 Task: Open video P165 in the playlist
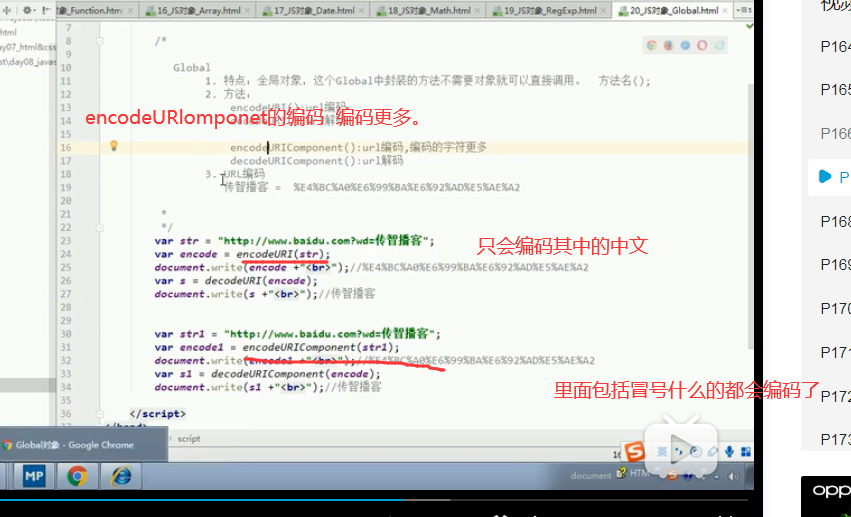click(x=835, y=90)
